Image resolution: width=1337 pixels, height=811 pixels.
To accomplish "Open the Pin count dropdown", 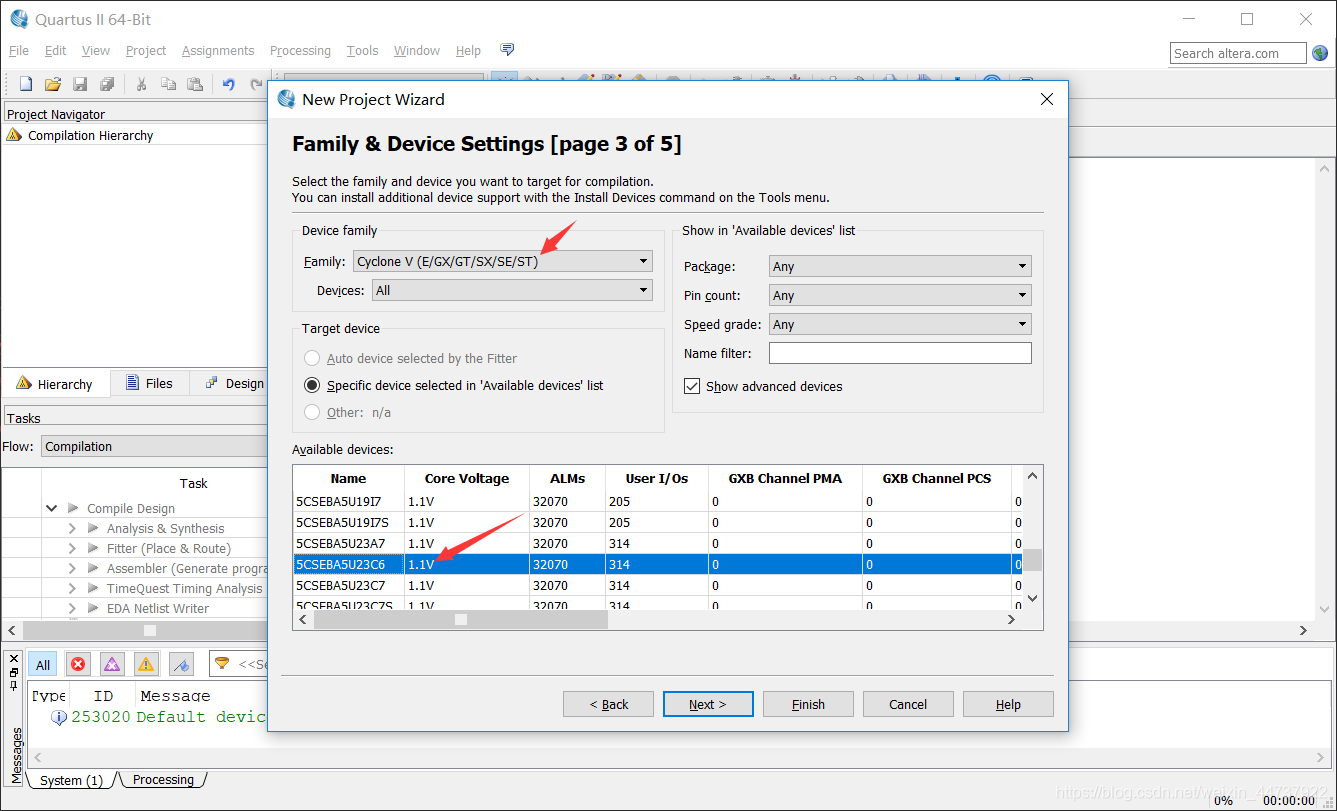I will coord(901,295).
